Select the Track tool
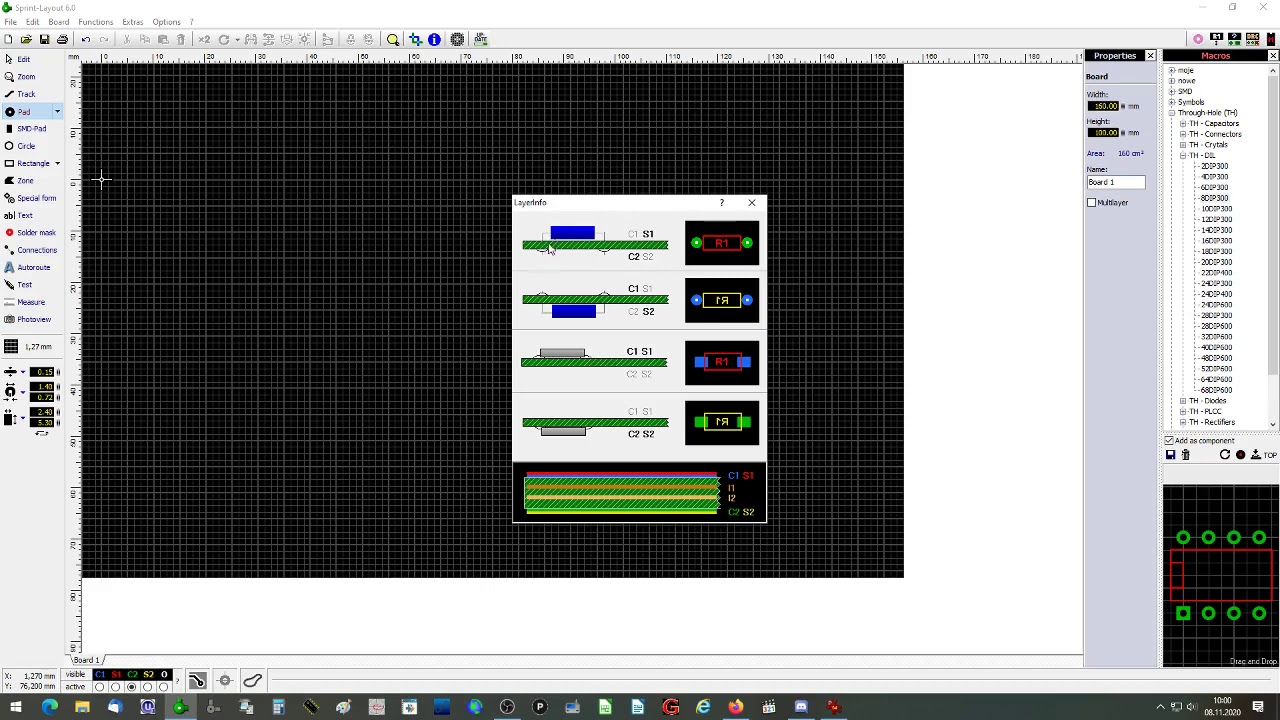 pyautogui.click(x=20, y=94)
